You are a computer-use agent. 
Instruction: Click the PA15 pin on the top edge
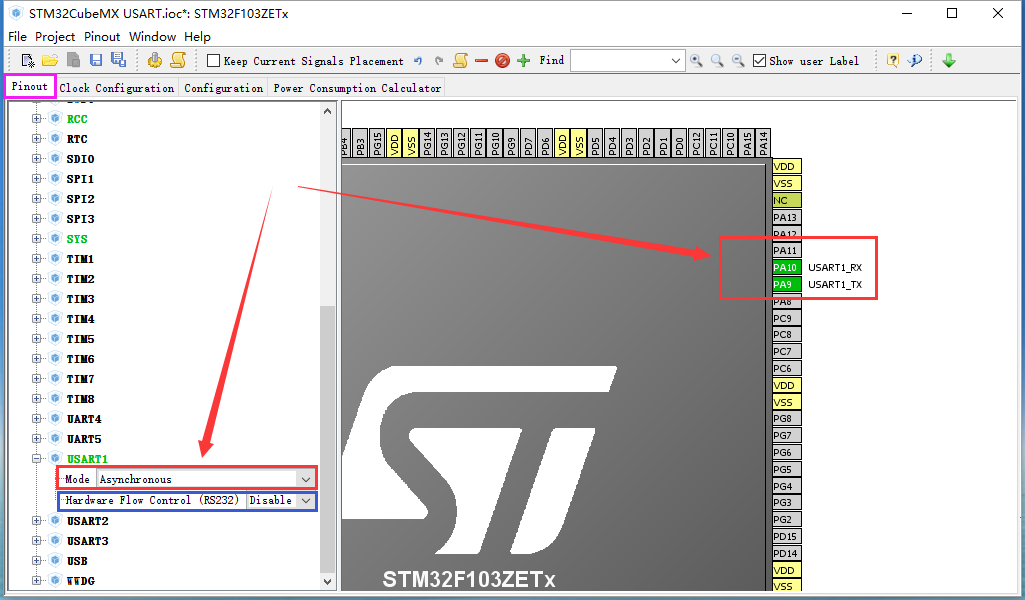[747, 142]
